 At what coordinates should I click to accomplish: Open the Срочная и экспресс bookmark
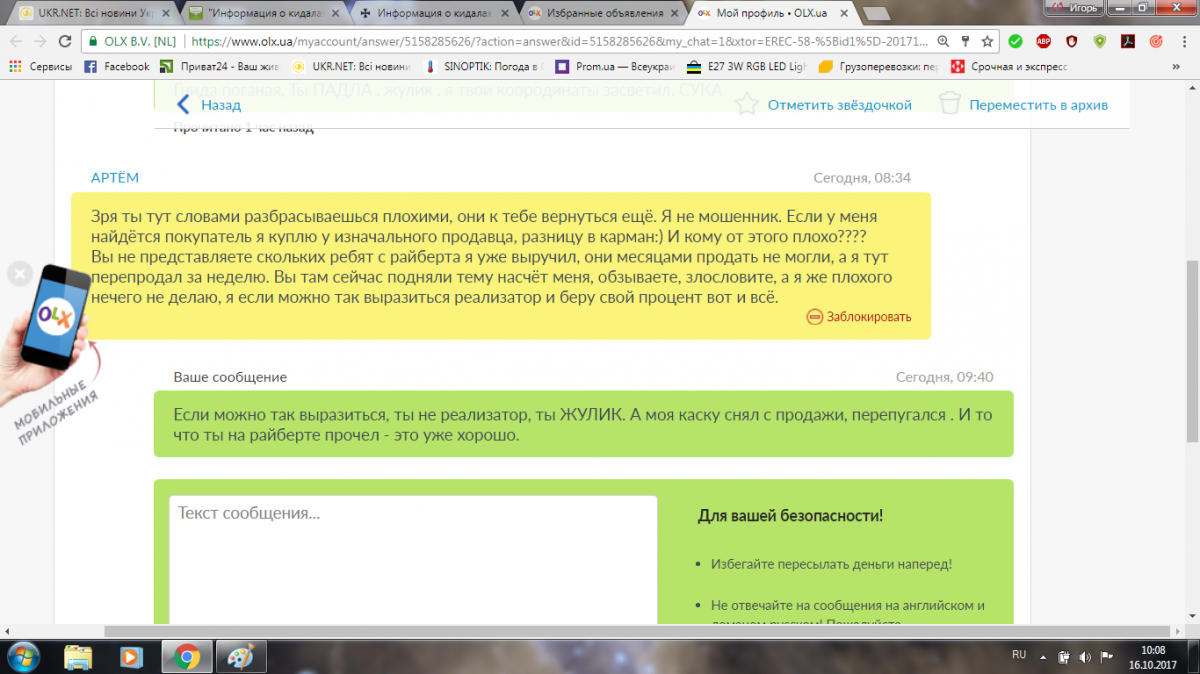[1010, 67]
